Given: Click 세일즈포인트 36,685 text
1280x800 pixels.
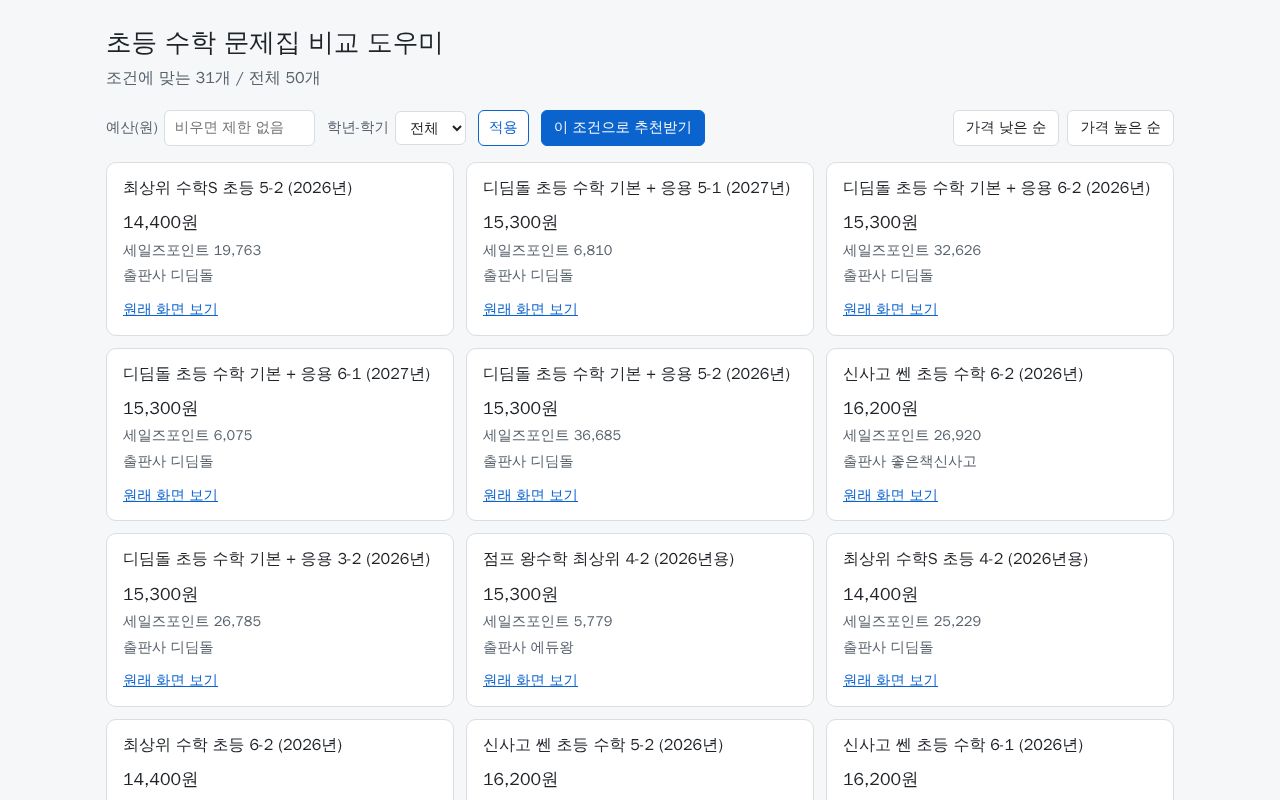Looking at the screenshot, I should tap(552, 435).
